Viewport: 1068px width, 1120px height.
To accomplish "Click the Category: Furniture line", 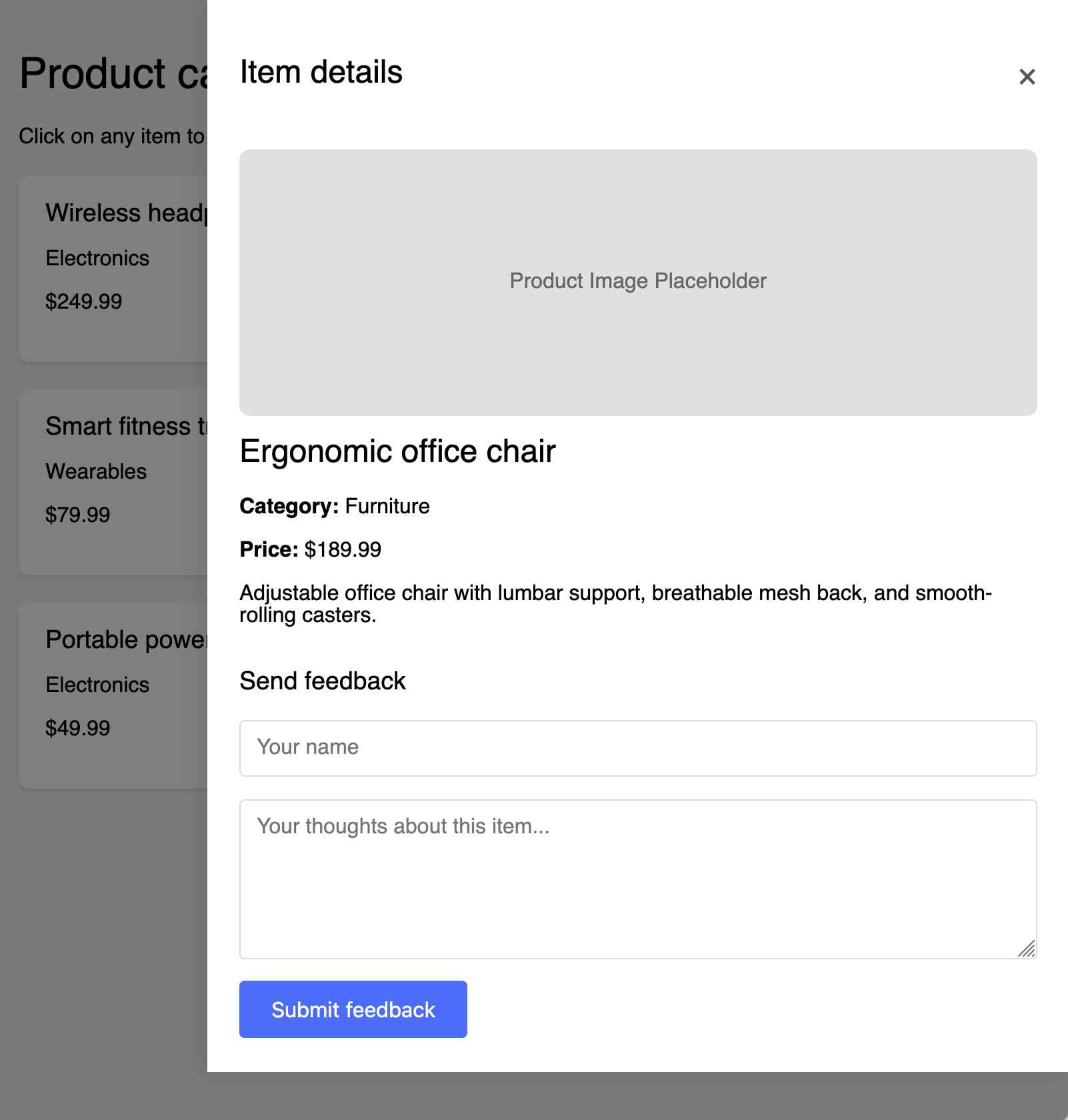I will click(x=335, y=506).
